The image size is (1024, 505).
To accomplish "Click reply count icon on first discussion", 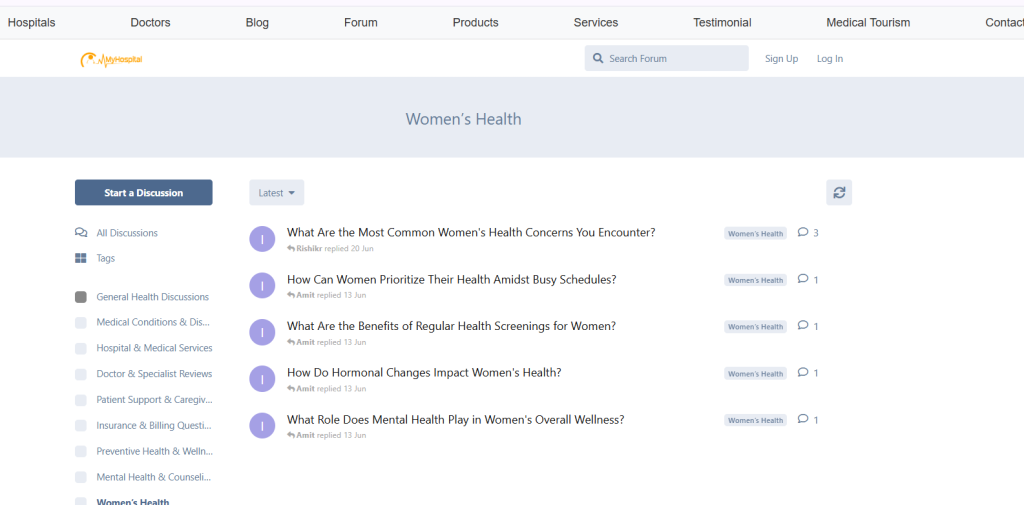I will click(x=803, y=233).
